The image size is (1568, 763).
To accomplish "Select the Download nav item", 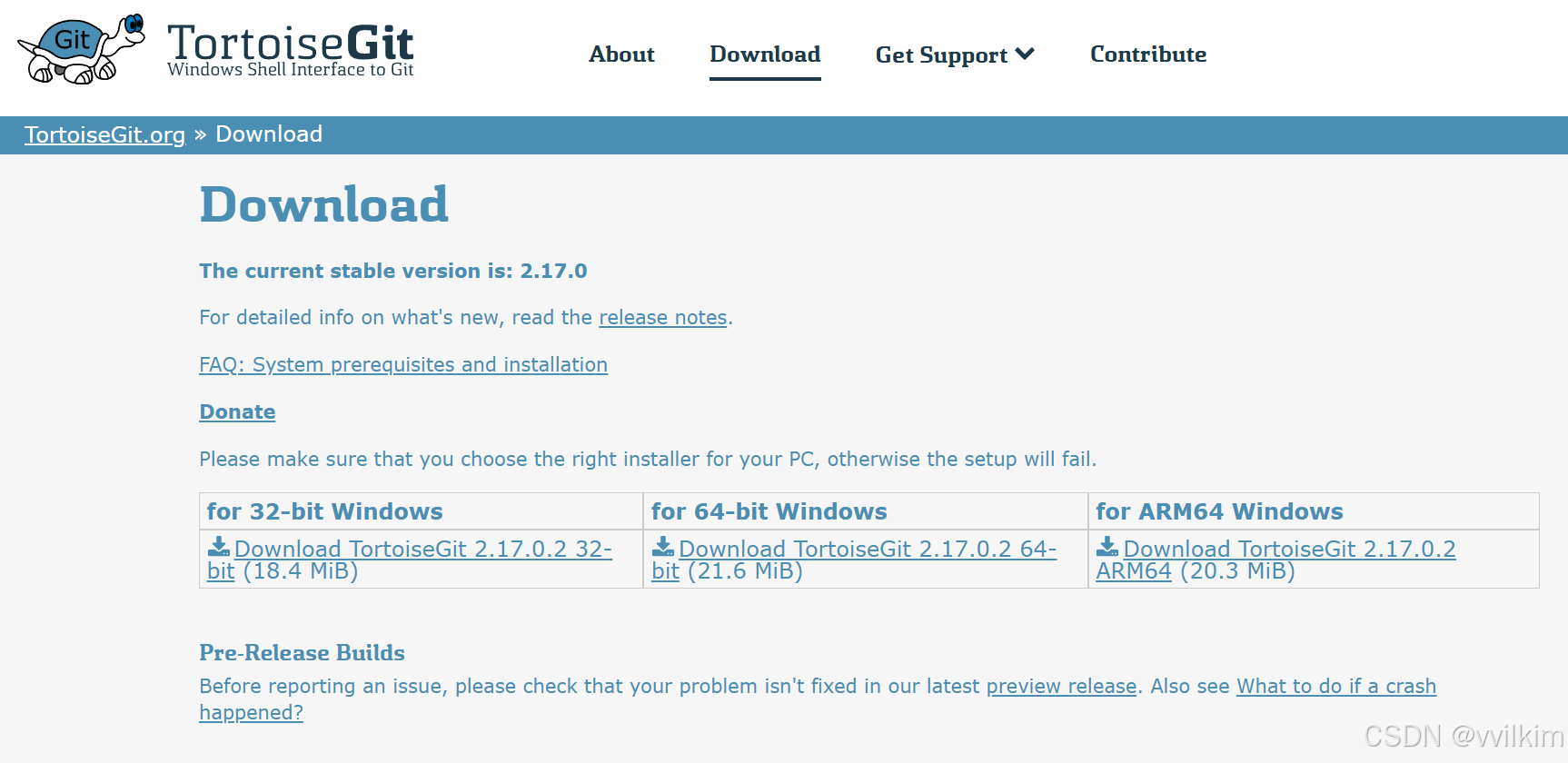I will click(765, 54).
